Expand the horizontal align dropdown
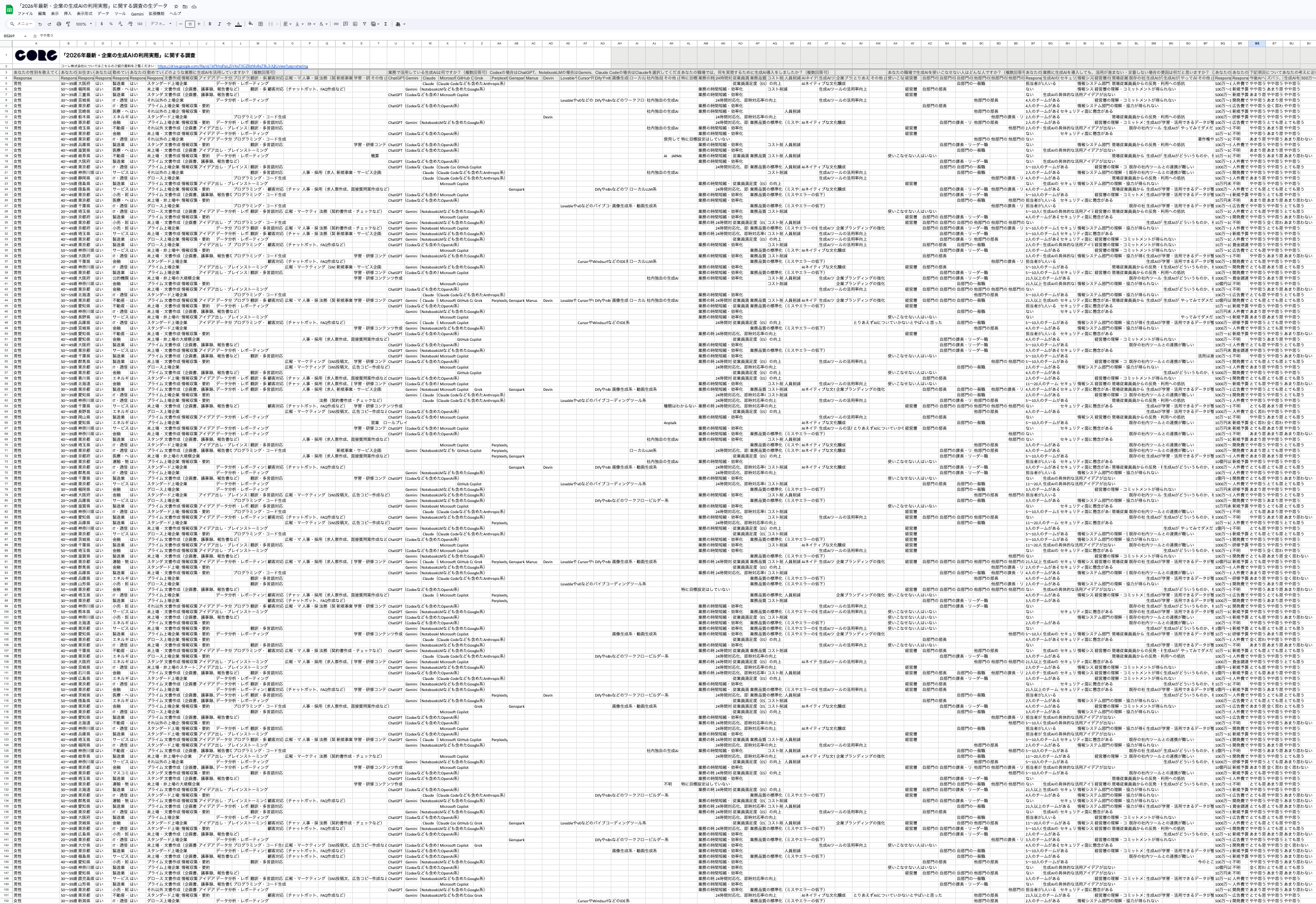The height and width of the screenshot is (904, 1316). [287, 24]
